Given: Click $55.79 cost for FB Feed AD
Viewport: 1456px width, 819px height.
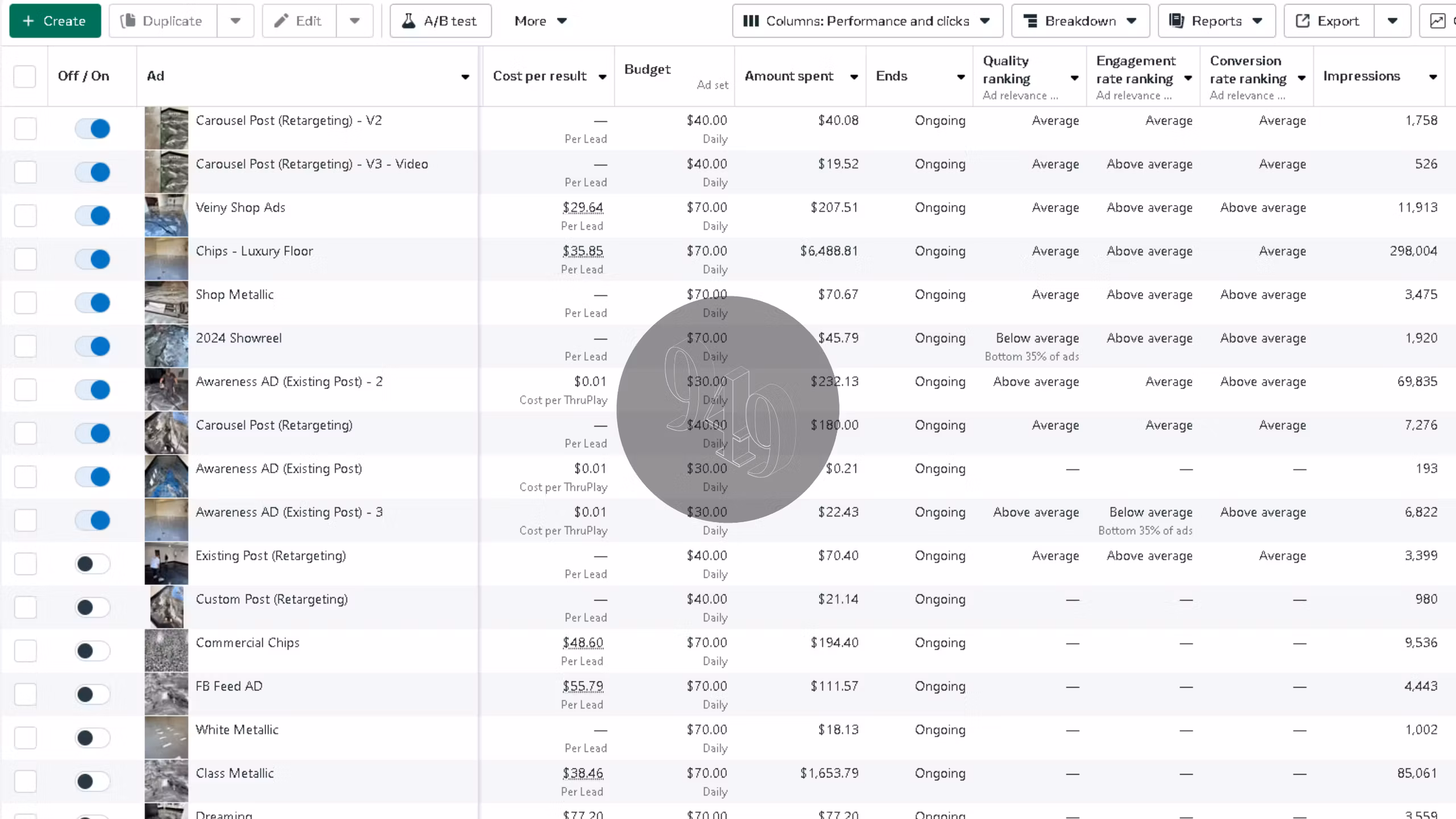Looking at the screenshot, I should [583, 686].
